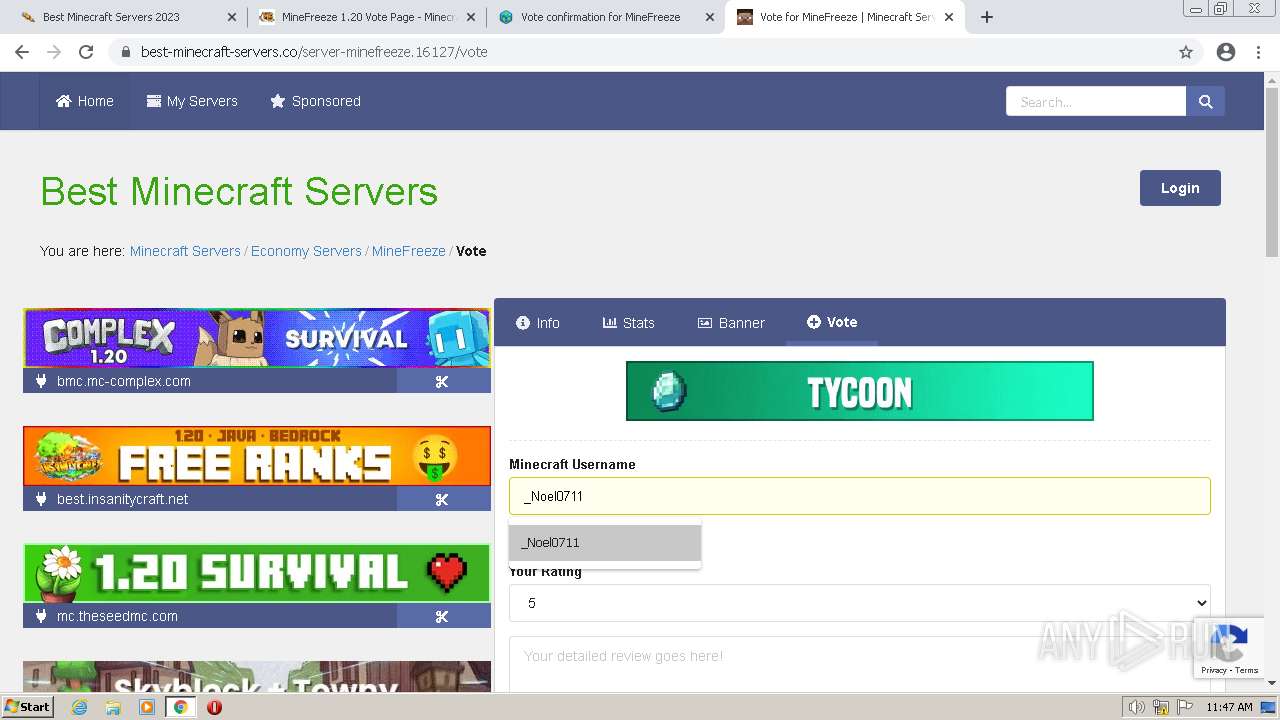Open My Servers in navigation bar
Image resolution: width=1280 pixels, height=720 pixels.
pos(192,101)
